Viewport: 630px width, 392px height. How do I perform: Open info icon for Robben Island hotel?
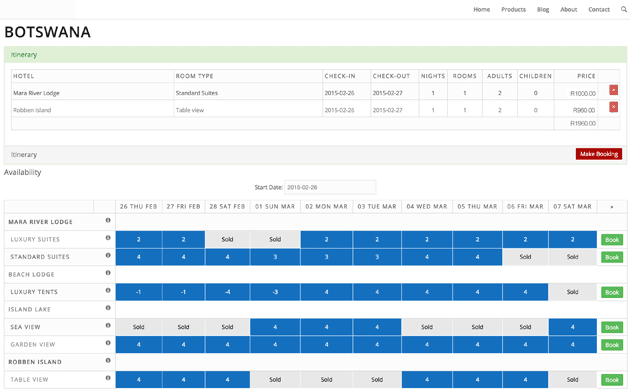108,361
